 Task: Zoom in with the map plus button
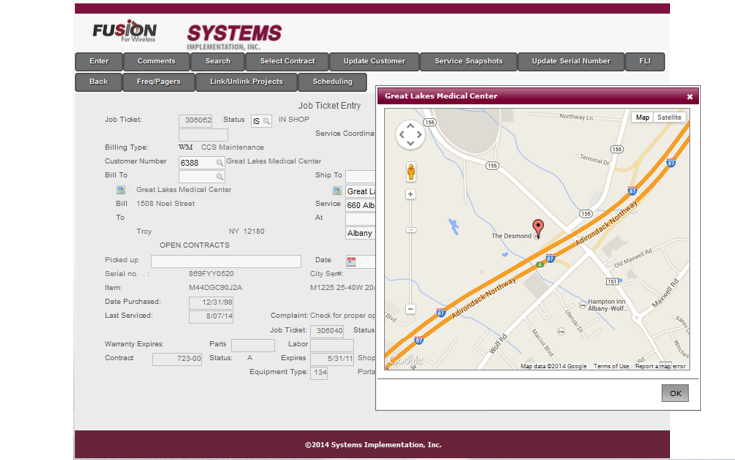[x=411, y=194]
